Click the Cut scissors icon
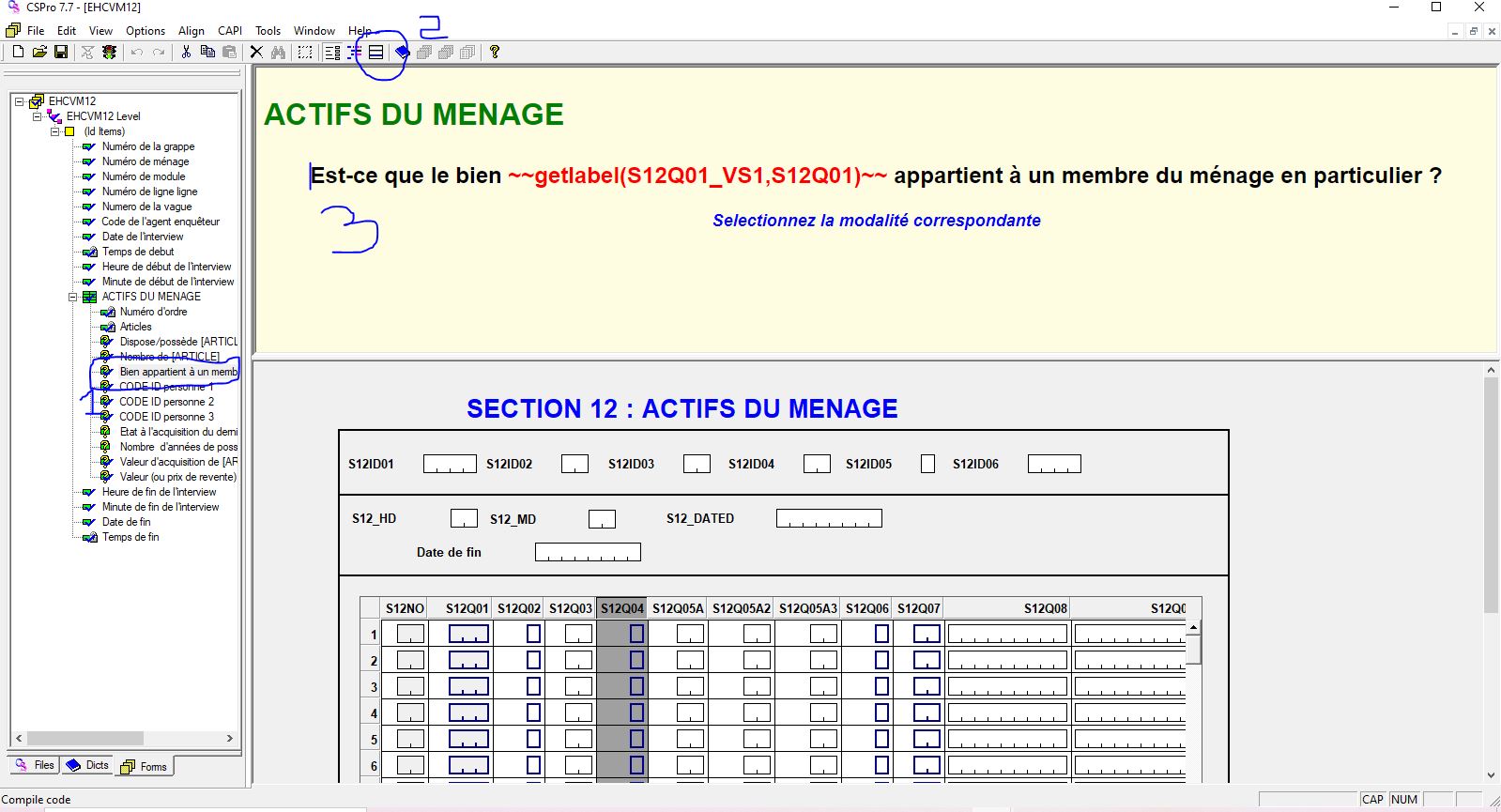The image size is (1501, 812). [x=186, y=53]
